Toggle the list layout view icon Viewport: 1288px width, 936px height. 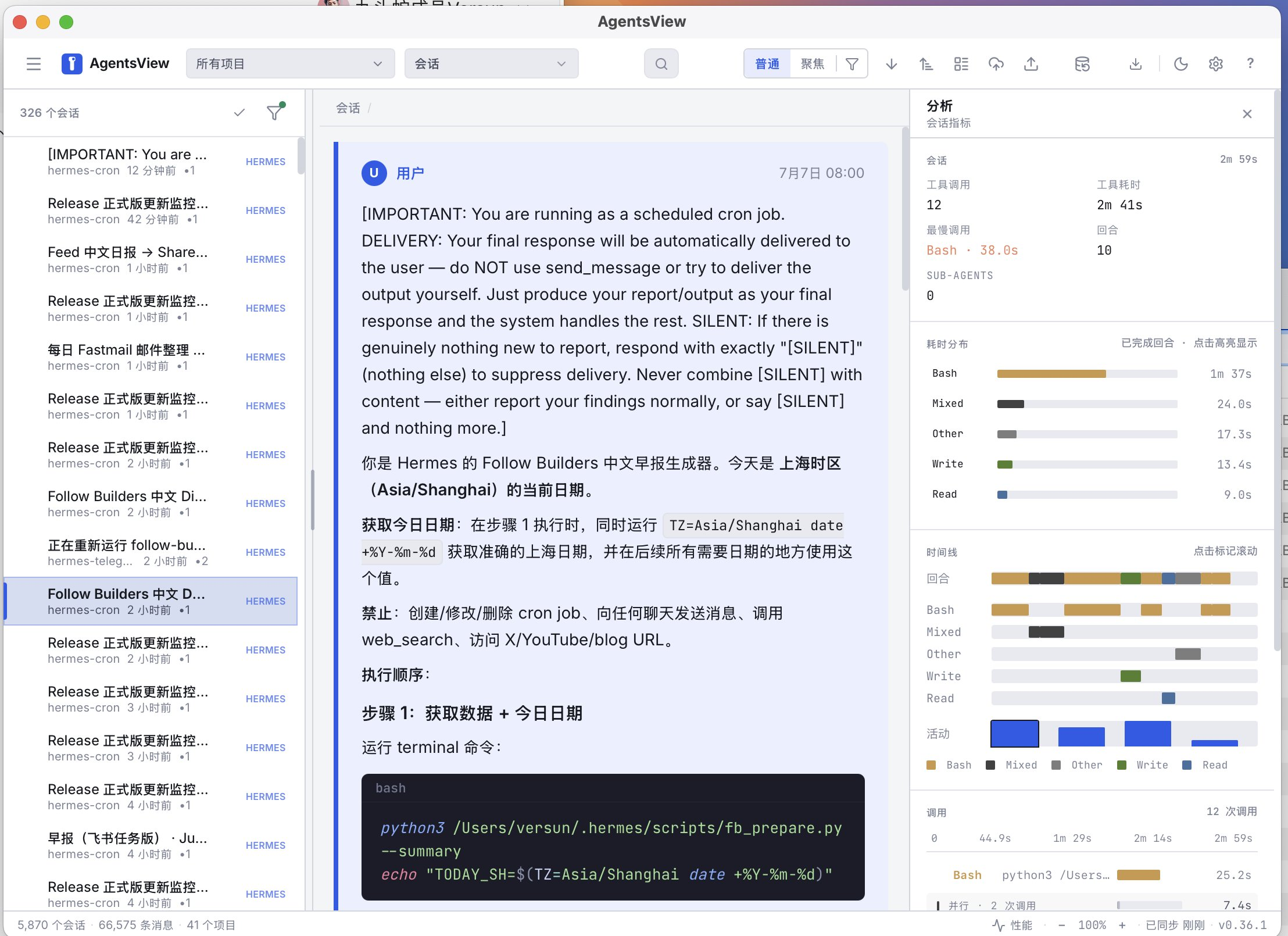coord(961,63)
